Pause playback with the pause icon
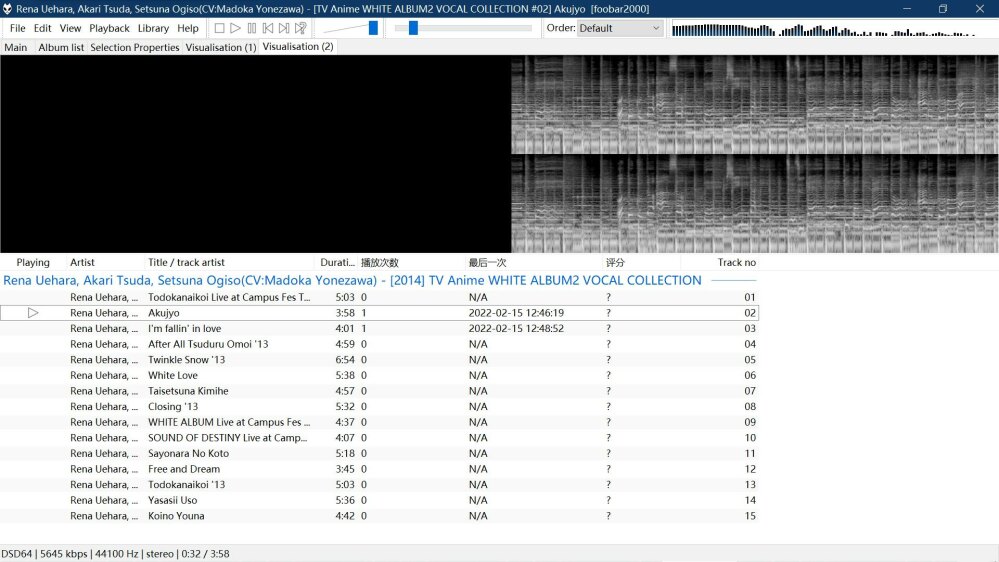The width and height of the screenshot is (999, 562). 252,28
